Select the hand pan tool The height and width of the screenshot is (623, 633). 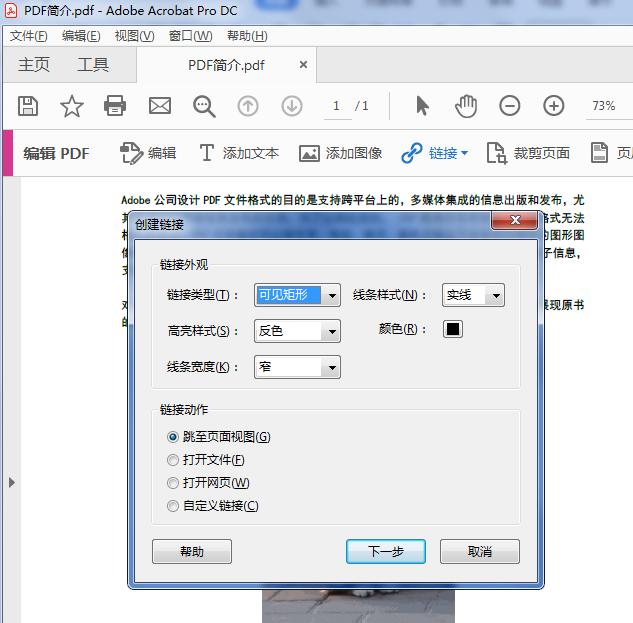coord(466,106)
